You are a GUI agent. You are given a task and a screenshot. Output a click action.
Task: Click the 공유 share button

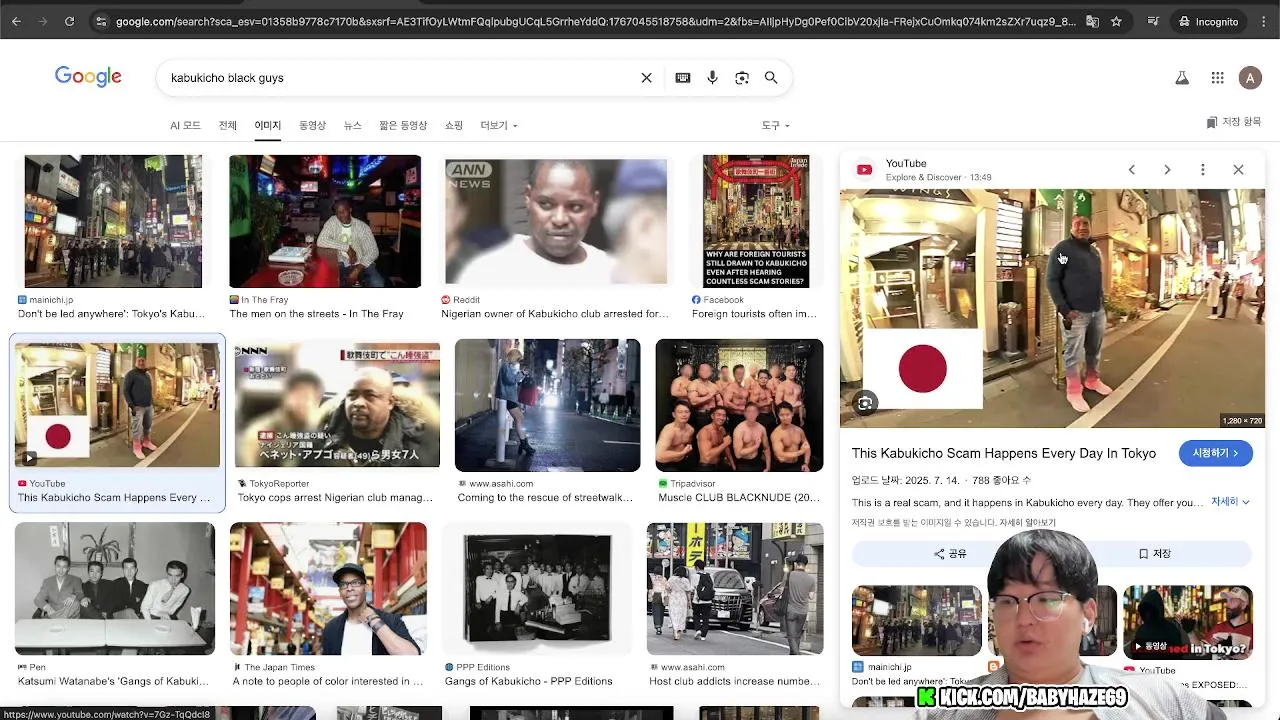coord(950,554)
